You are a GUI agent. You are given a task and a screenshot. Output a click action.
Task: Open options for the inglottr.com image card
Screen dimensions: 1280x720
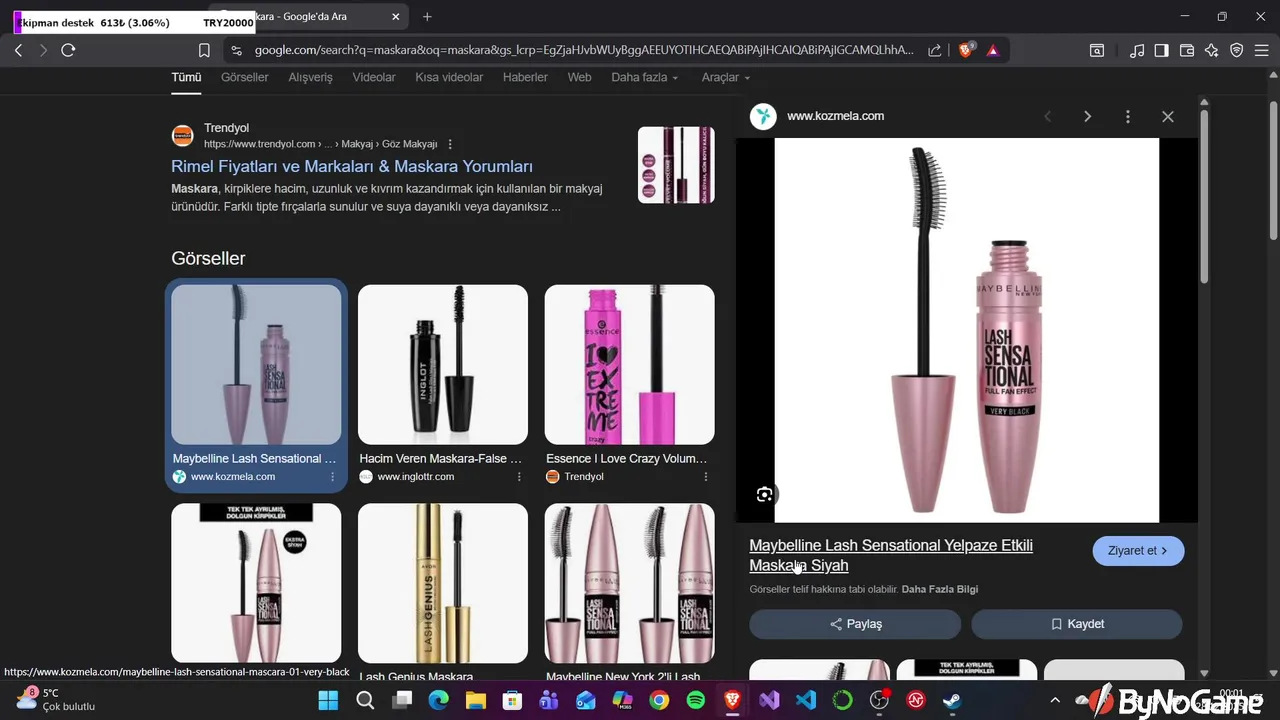point(519,477)
